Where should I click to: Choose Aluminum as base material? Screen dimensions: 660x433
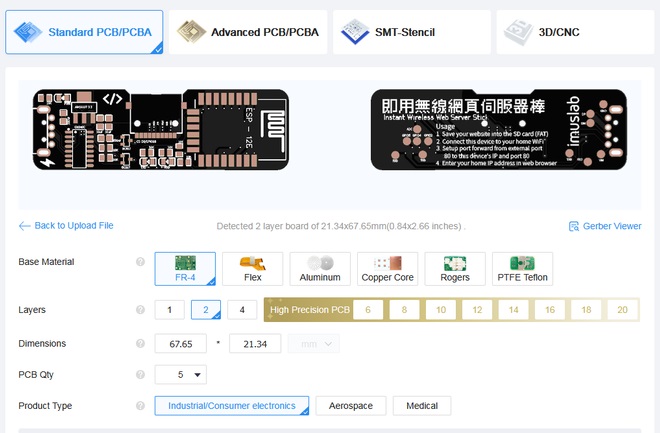(x=320, y=268)
